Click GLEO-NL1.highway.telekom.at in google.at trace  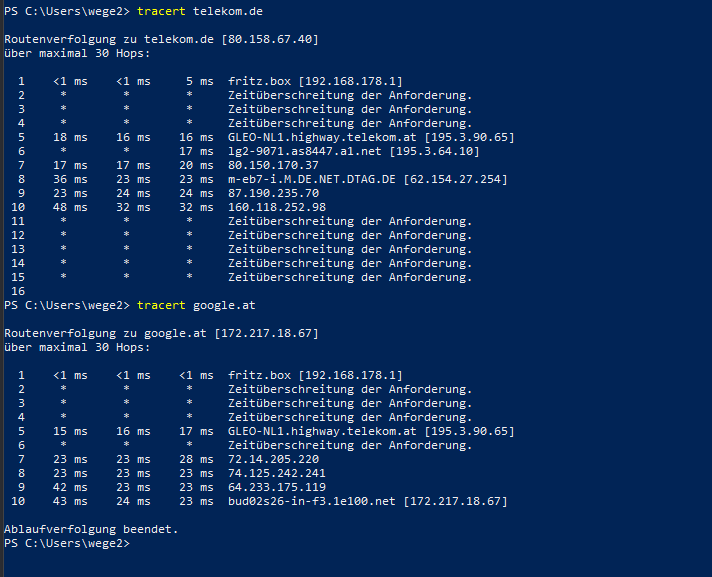322,432
